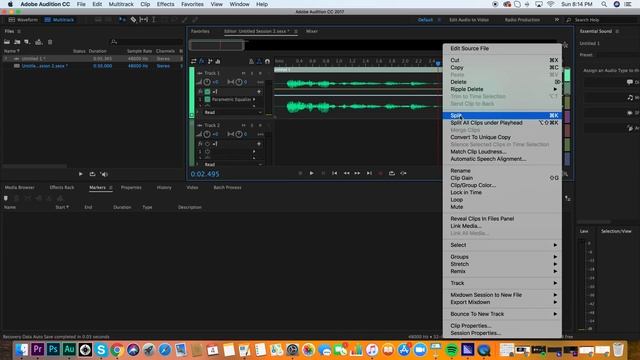Switch to Waveform view

pos(23,20)
